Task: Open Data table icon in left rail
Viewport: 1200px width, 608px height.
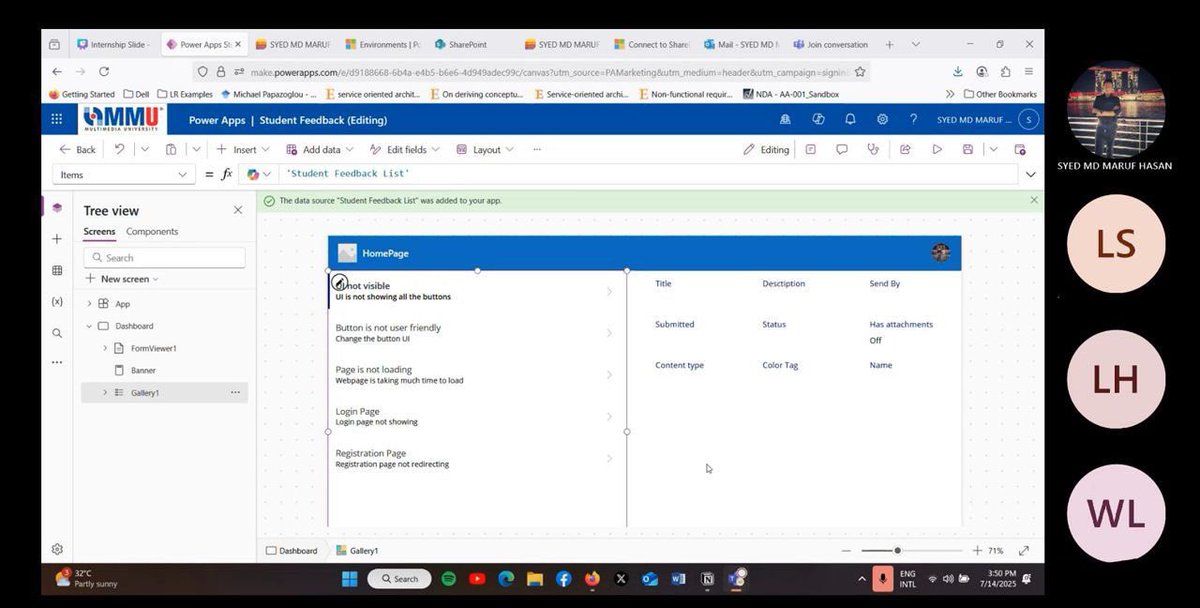Action: coord(57,270)
